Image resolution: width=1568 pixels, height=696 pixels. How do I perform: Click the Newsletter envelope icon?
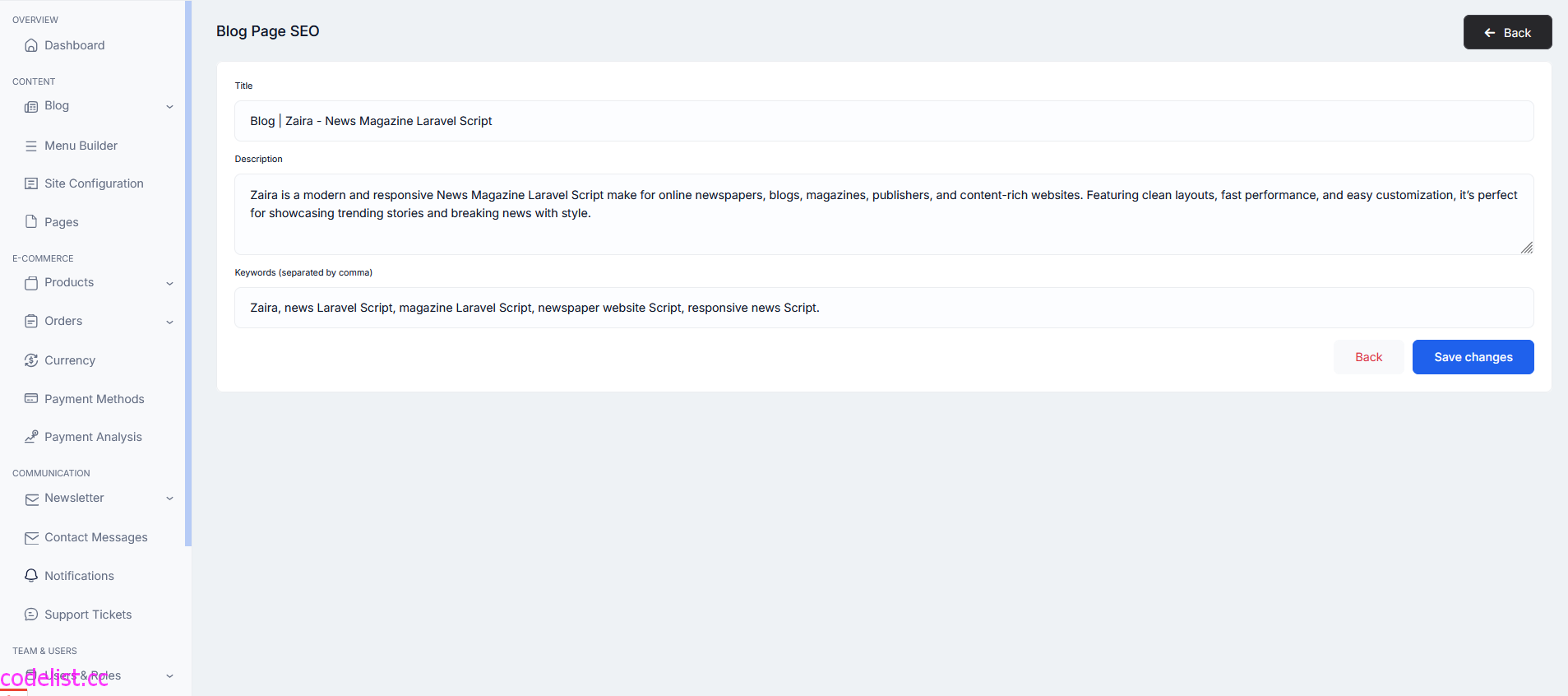pyautogui.click(x=31, y=499)
